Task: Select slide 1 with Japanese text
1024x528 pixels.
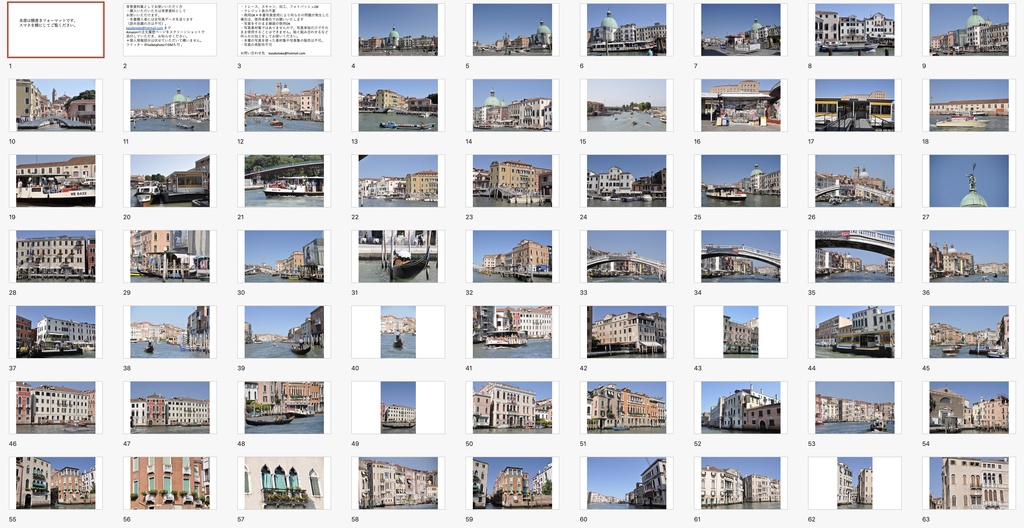Action: click(x=56, y=30)
